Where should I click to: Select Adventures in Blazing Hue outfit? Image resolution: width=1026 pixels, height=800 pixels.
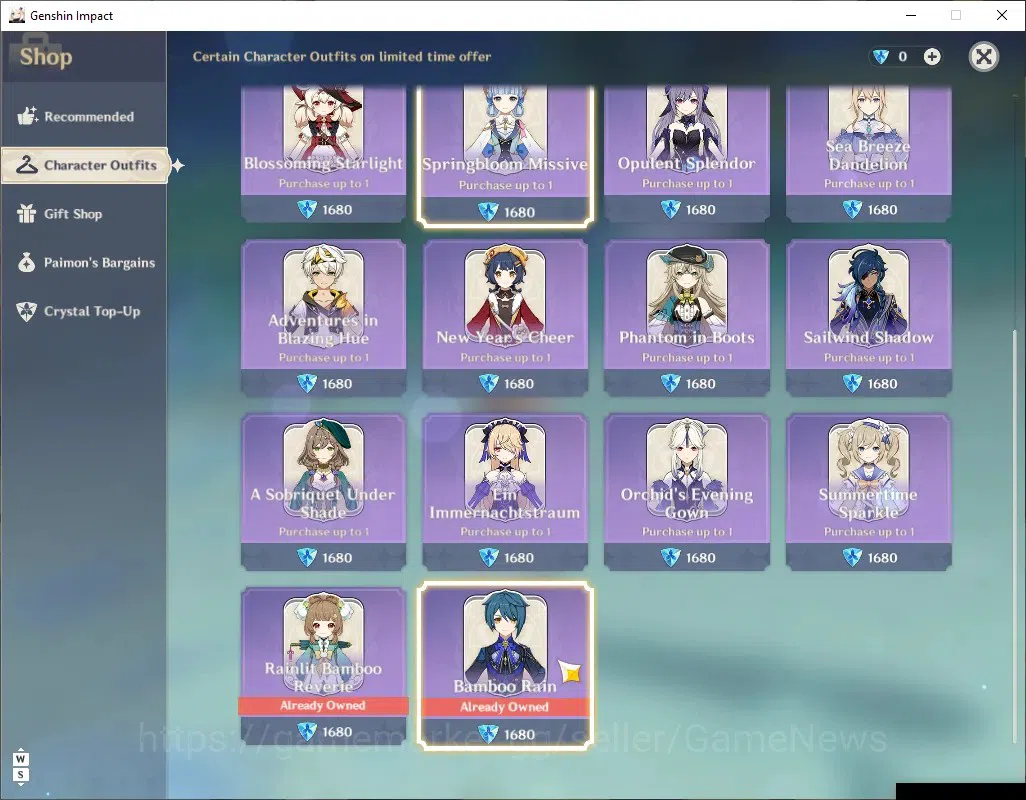pos(323,318)
